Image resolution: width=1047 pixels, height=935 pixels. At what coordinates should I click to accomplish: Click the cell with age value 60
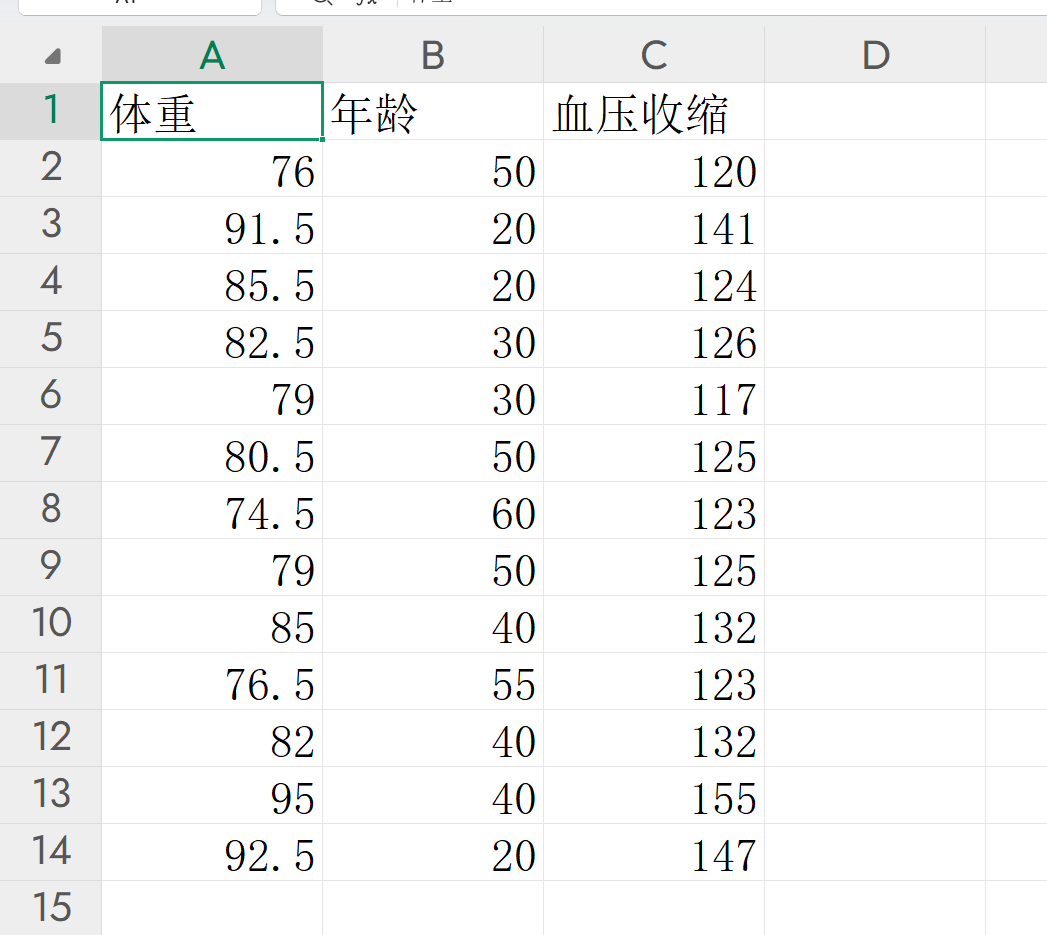click(433, 512)
